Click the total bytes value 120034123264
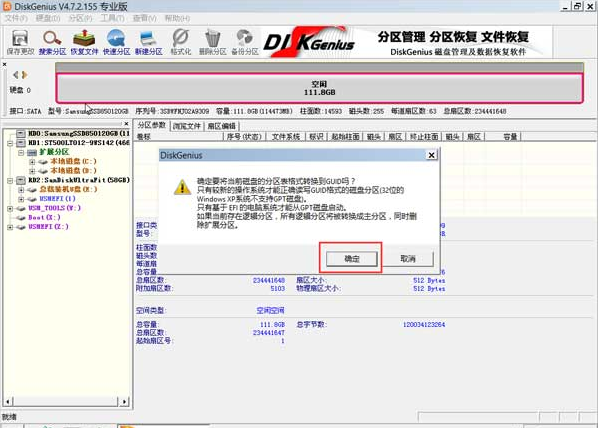 pos(424,325)
